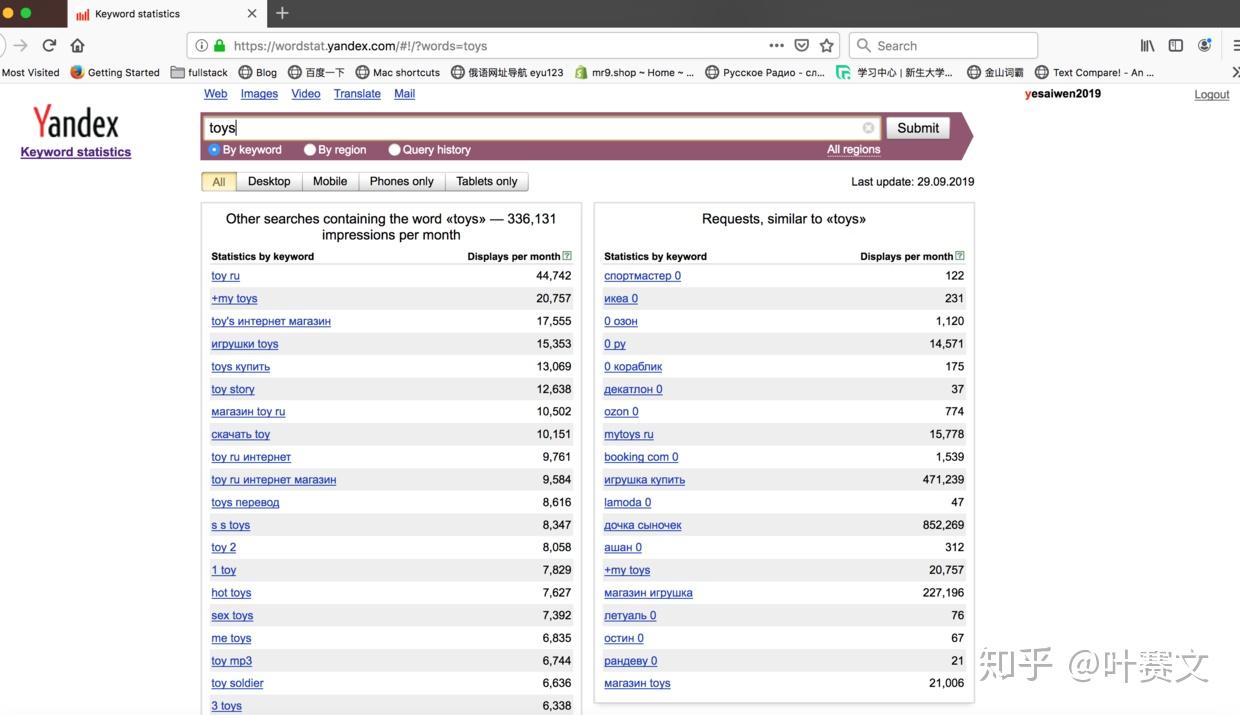Save page to Pocket
Viewport: 1240px width, 715px height.
pyautogui.click(x=801, y=45)
